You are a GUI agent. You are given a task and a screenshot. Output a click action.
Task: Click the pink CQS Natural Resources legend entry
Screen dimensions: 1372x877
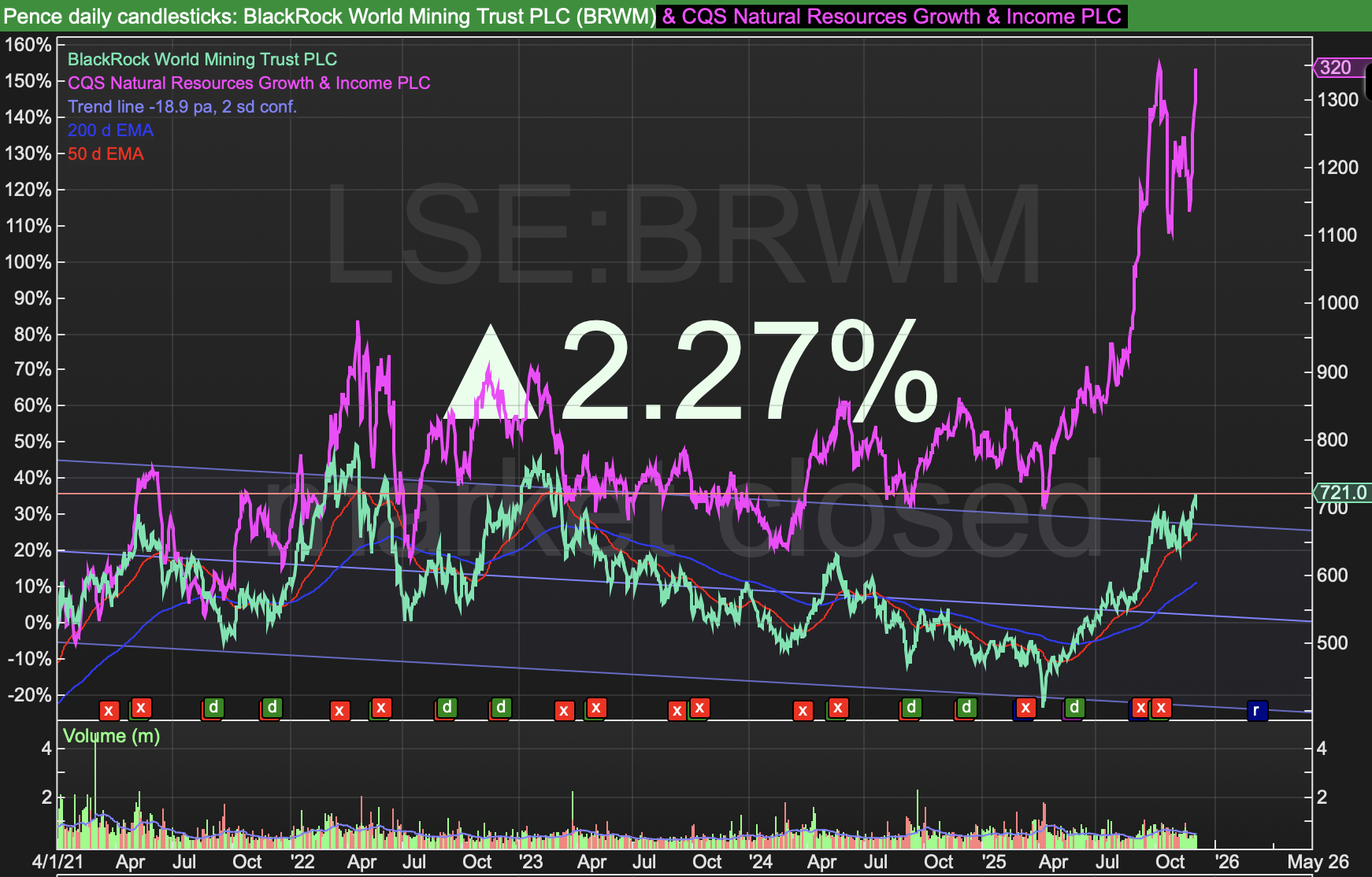pos(249,83)
